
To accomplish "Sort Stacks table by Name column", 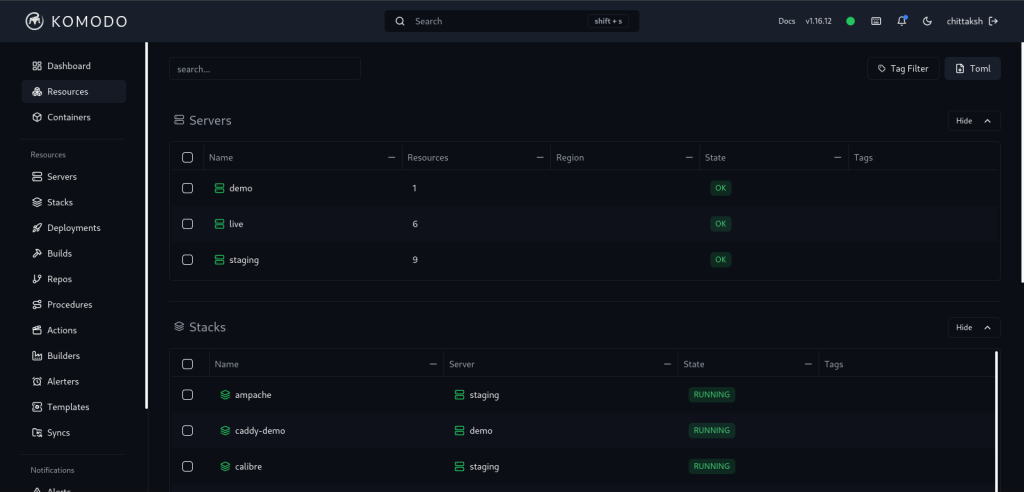I will click(325, 364).
